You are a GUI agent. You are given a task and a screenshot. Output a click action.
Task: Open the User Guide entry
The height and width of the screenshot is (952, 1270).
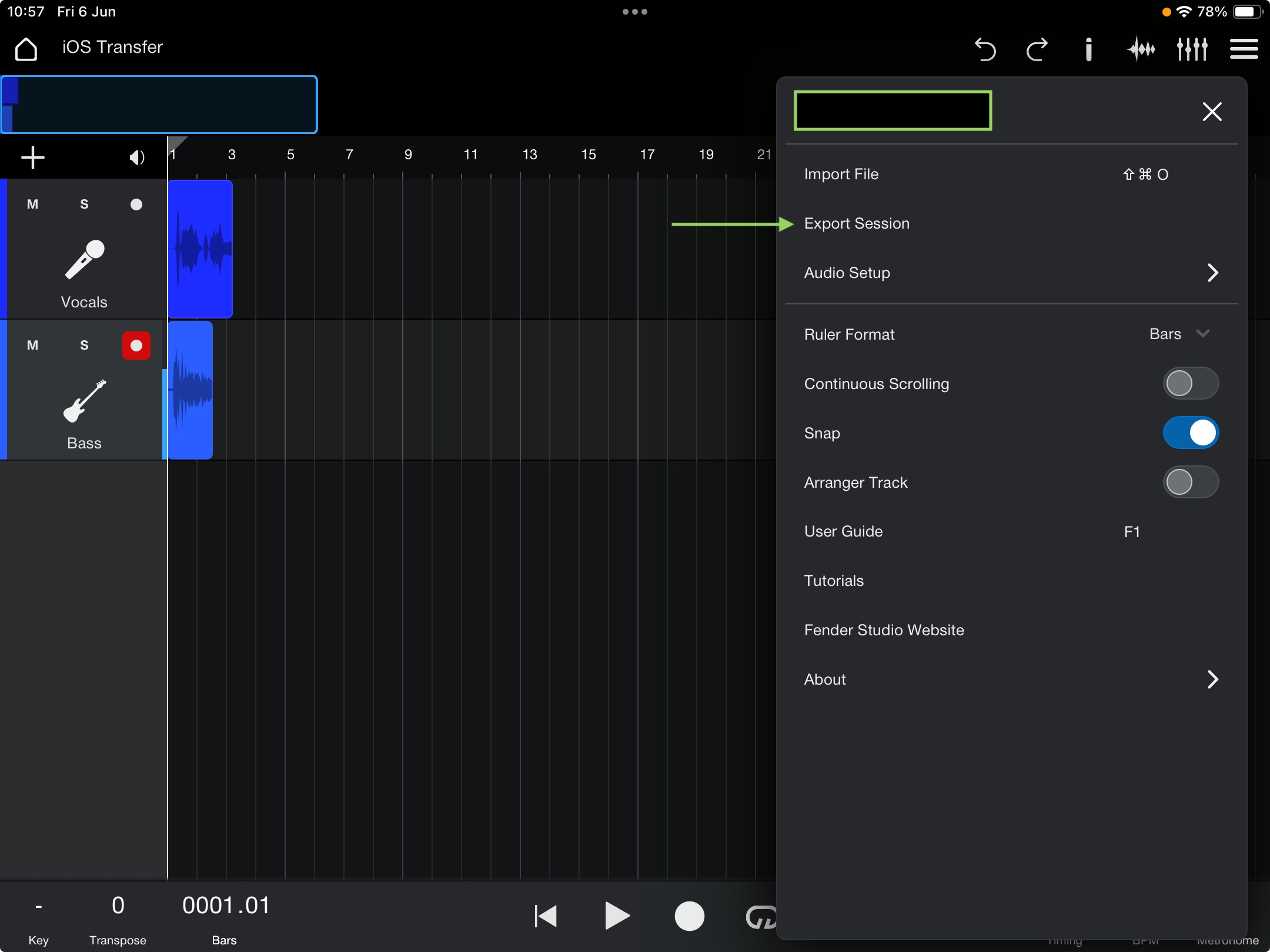[1011, 531]
